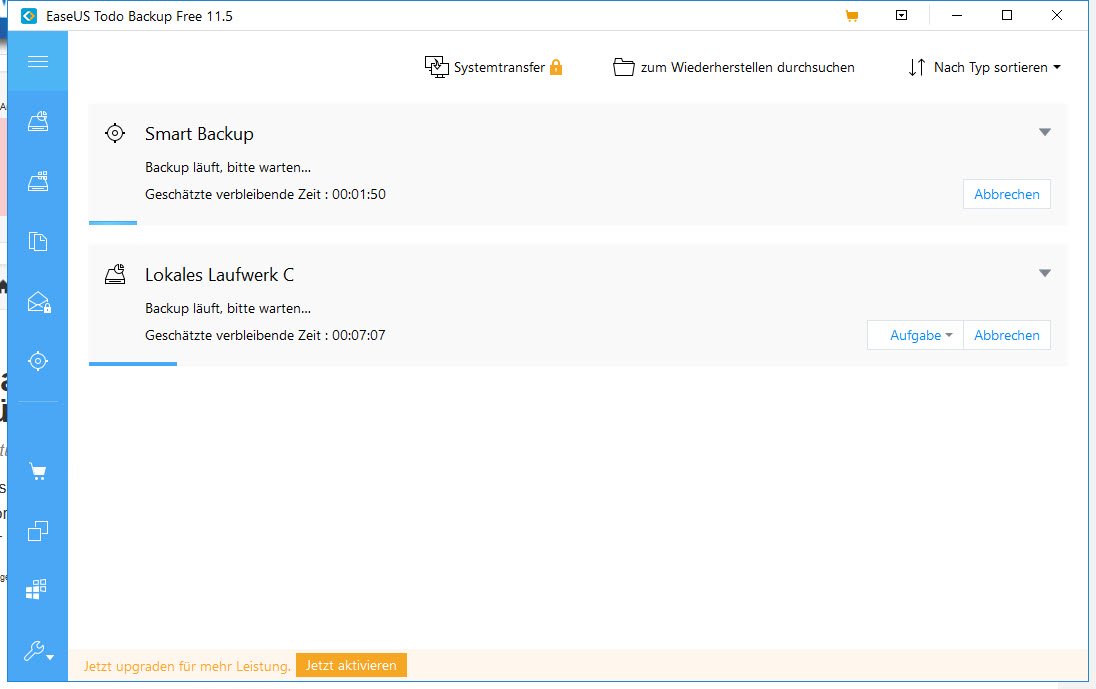Select System Backup sidebar icon

38,181
